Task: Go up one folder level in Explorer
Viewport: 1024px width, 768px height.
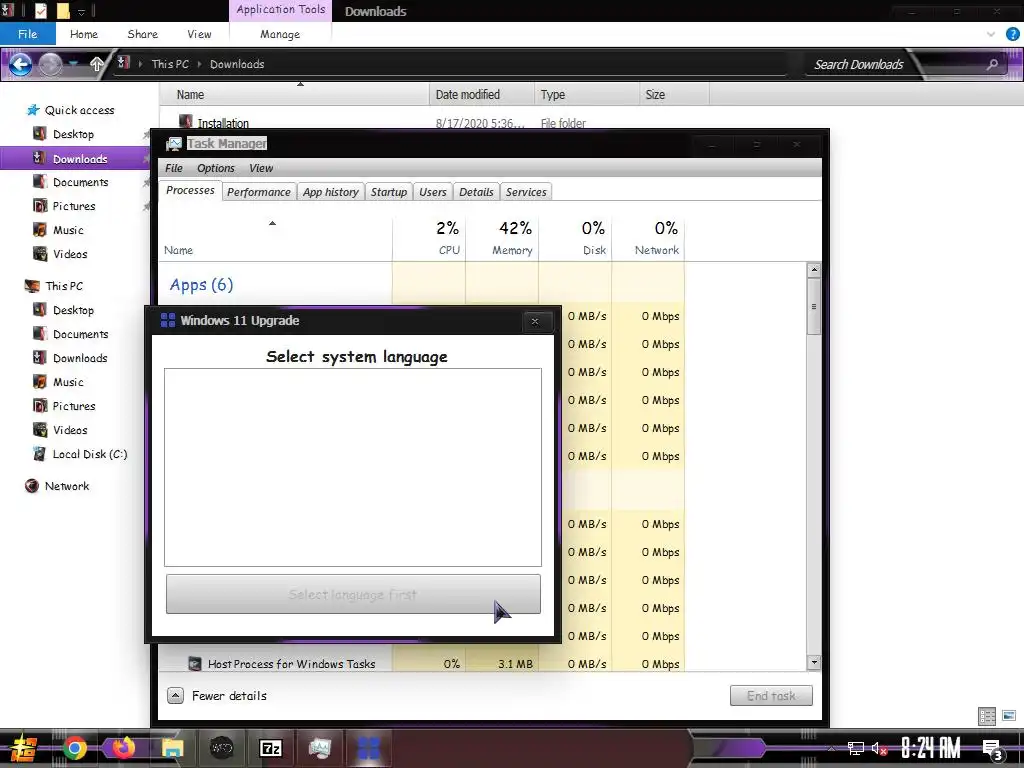Action: coord(97,63)
